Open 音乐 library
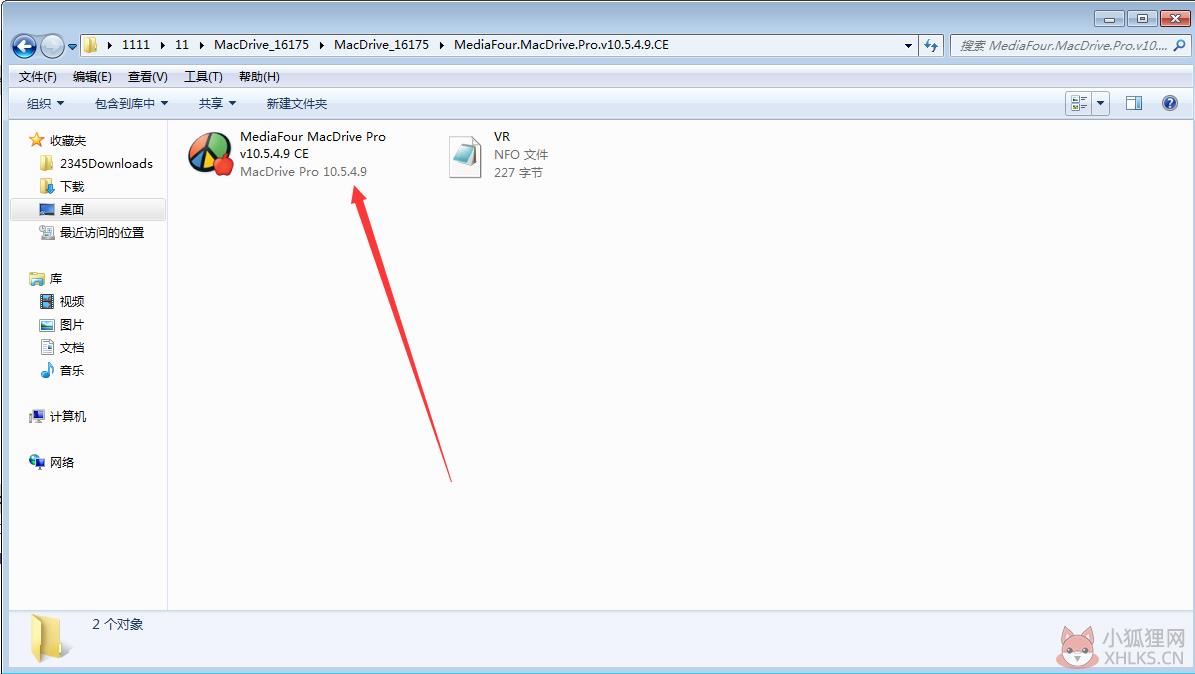Viewport: 1195px width, 674px height. point(72,370)
